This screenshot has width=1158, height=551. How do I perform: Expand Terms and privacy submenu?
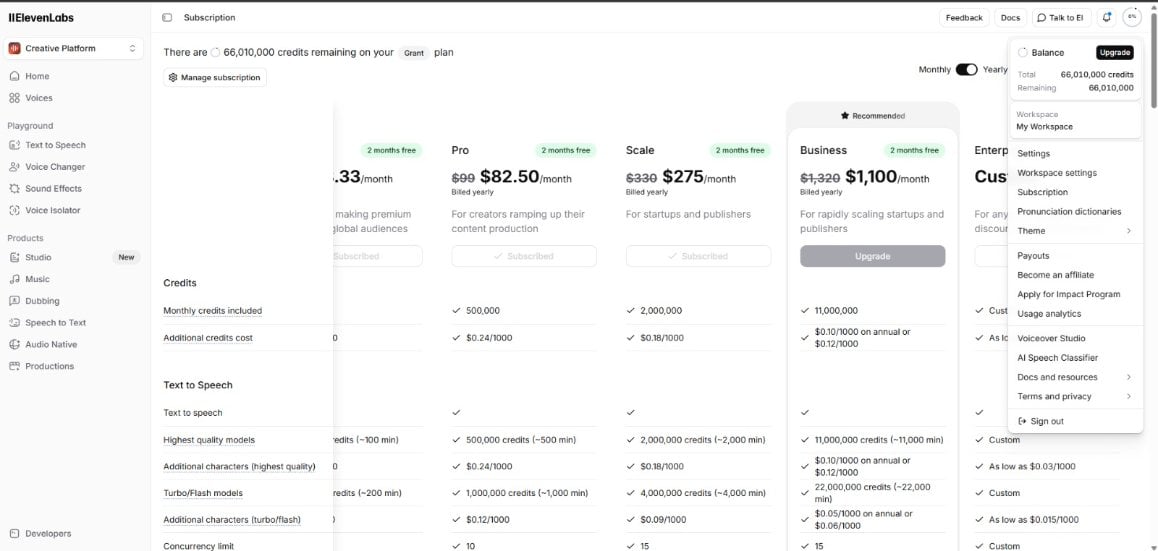[x=1075, y=396]
